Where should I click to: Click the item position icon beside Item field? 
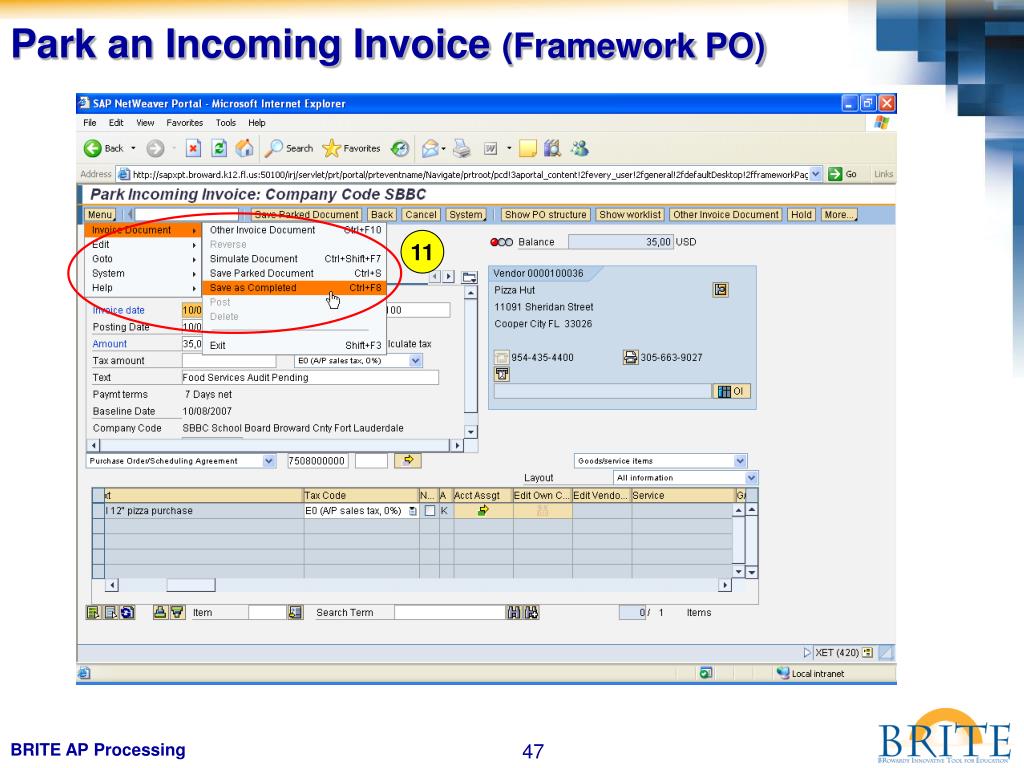pos(295,613)
